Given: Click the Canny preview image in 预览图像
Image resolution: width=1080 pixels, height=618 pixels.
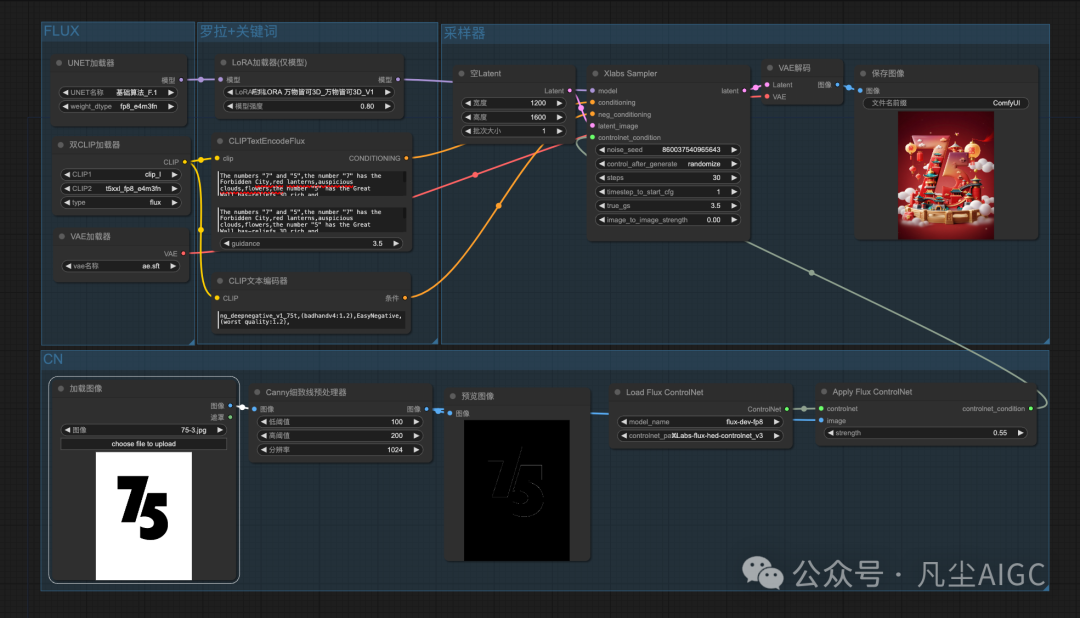Looking at the screenshot, I should pyautogui.click(x=517, y=491).
